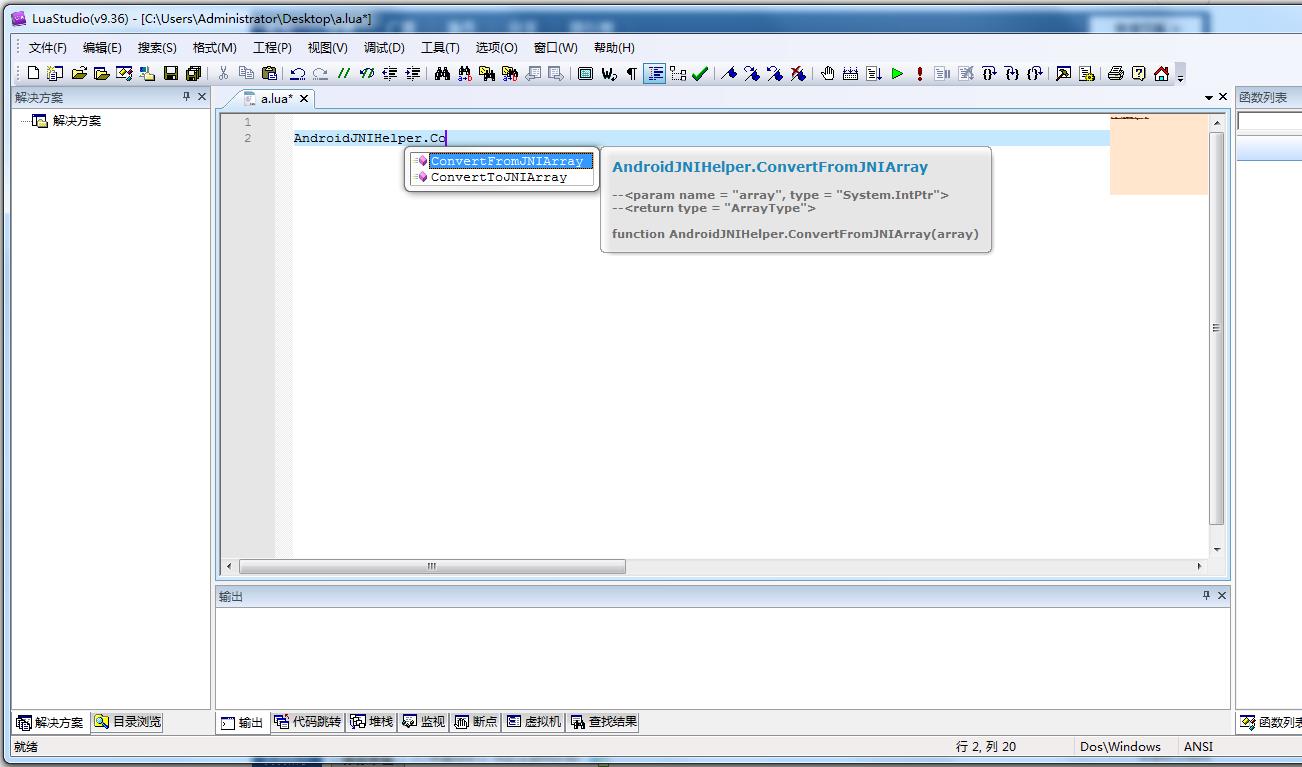Switch to 监视 tab
This screenshot has height=767, width=1302.
click(424, 722)
